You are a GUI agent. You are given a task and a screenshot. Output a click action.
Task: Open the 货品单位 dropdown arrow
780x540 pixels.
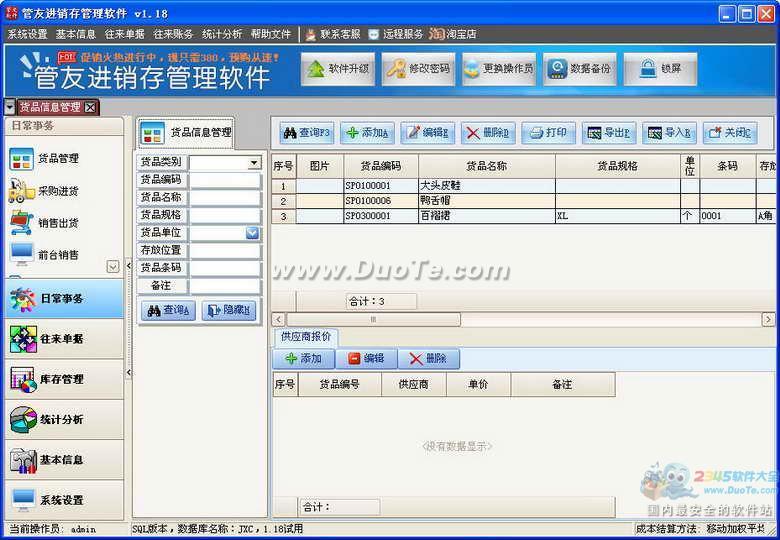tap(252, 233)
